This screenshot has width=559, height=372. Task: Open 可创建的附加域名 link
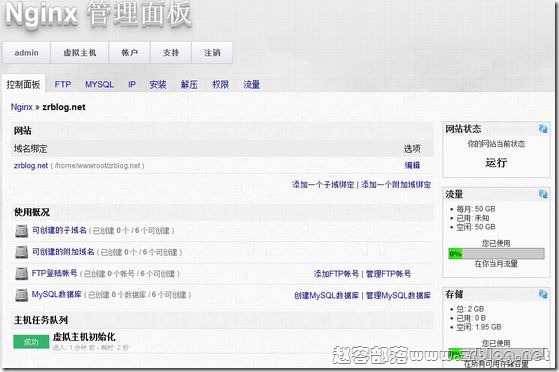63,252
